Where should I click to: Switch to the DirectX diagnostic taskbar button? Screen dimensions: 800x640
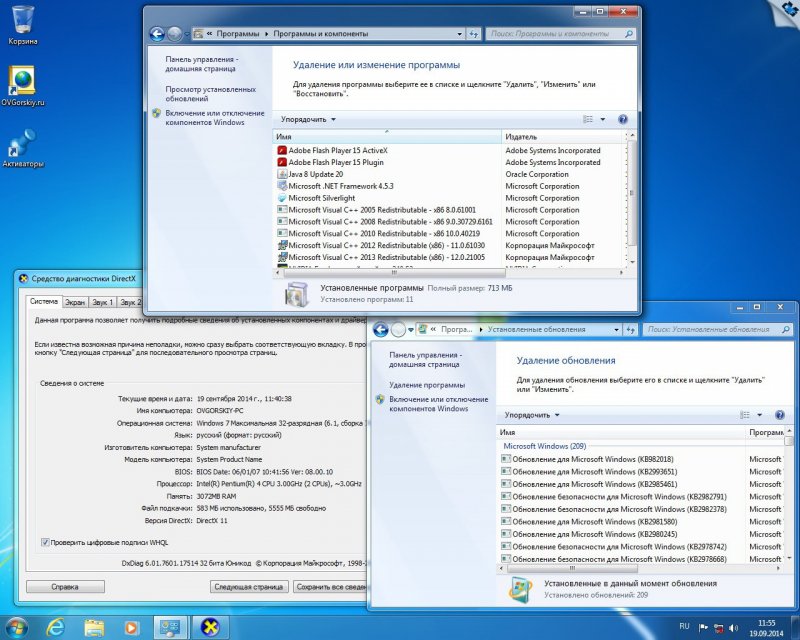click(x=210, y=628)
